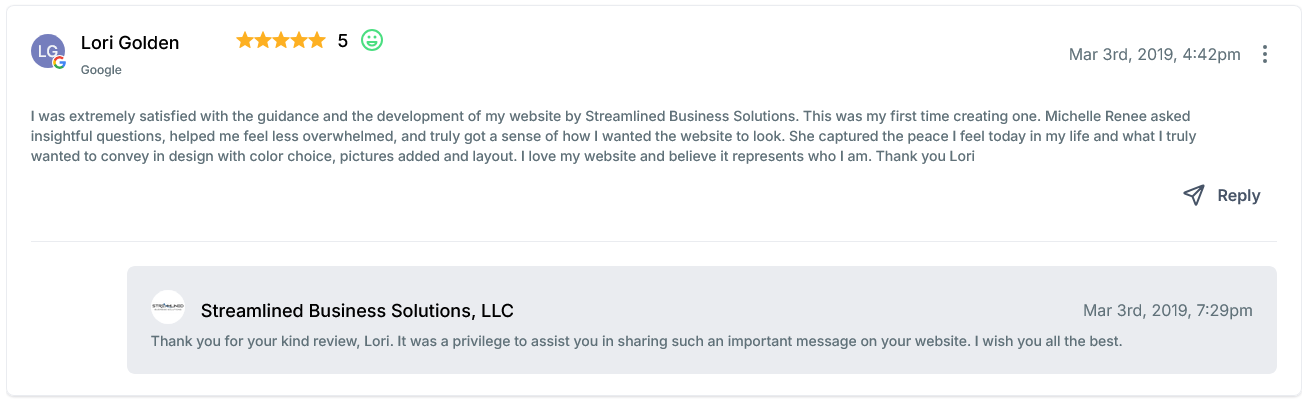Open reviewer name Lori Golden
1307x402 pixels.
(x=130, y=42)
